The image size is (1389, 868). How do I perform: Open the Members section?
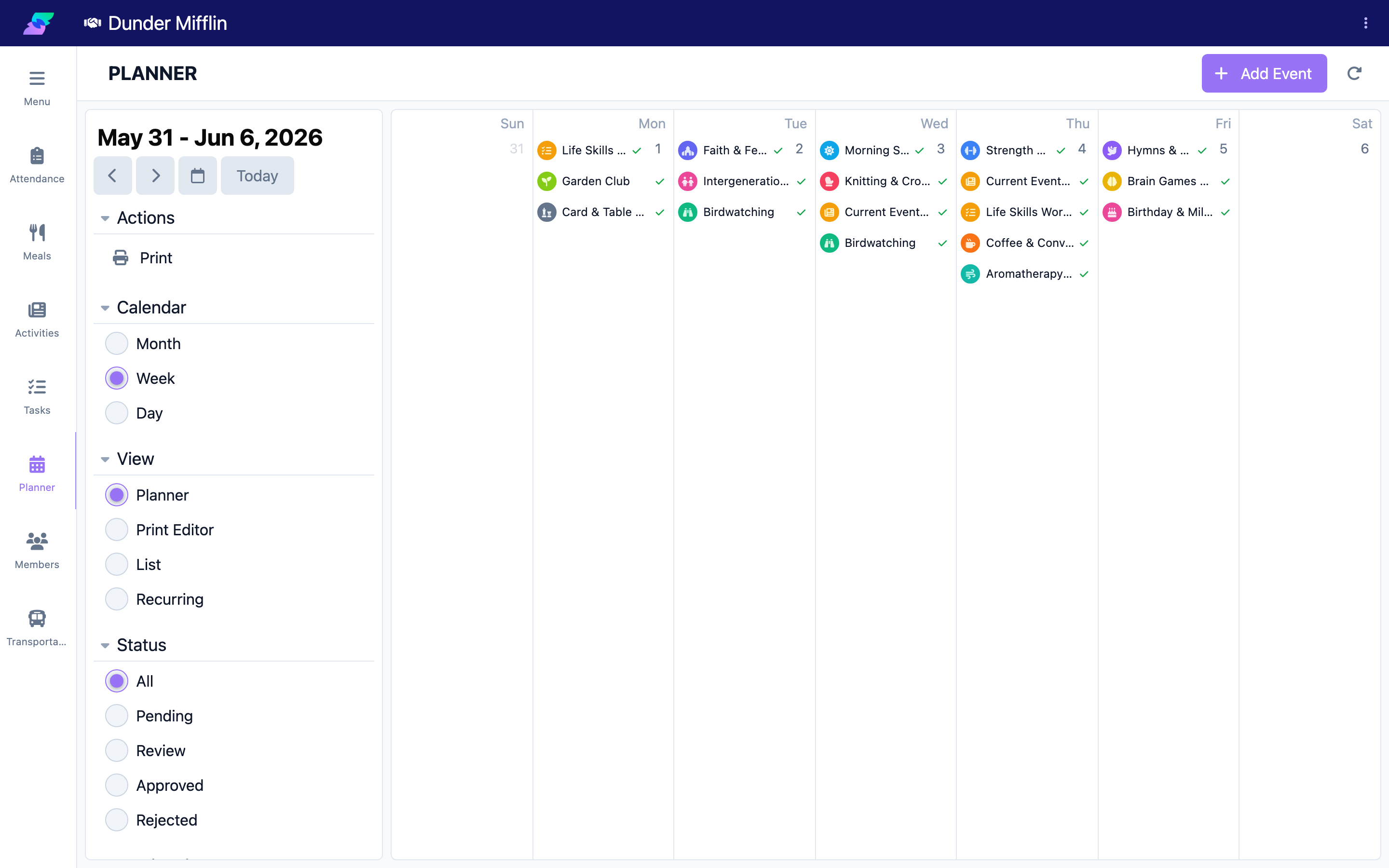click(37, 551)
